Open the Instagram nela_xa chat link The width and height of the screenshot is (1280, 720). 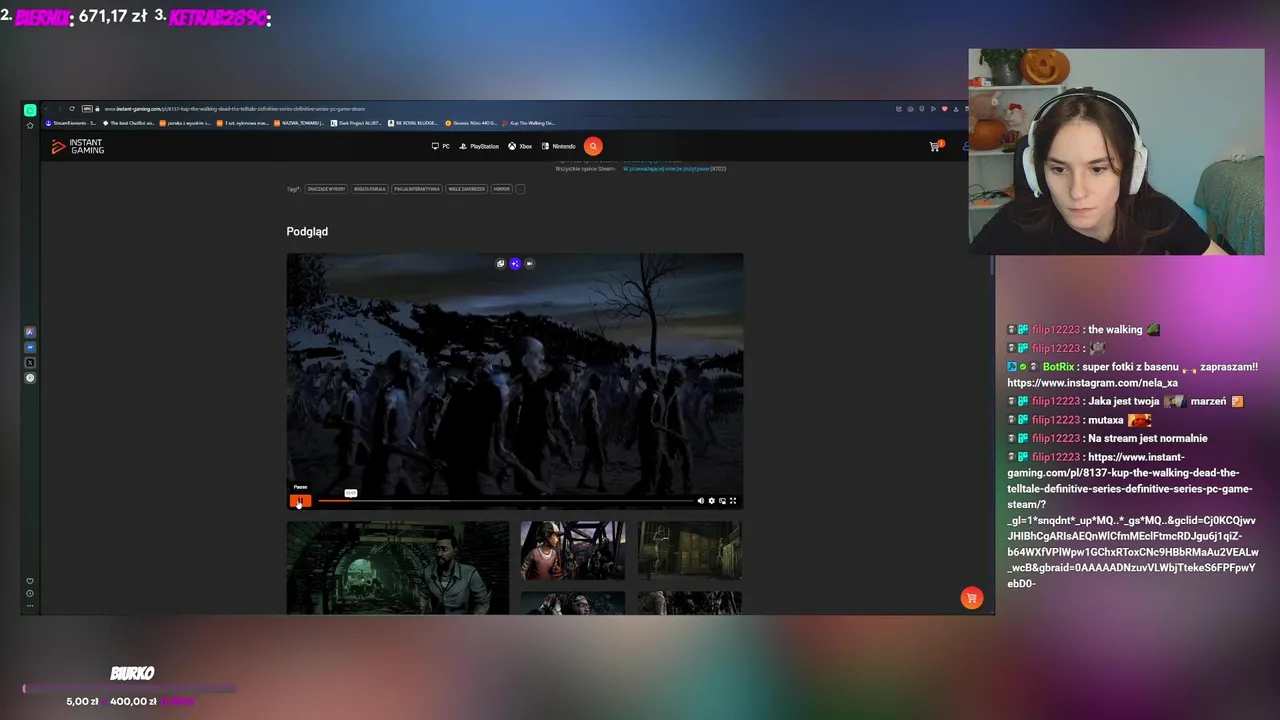tap(1092, 383)
